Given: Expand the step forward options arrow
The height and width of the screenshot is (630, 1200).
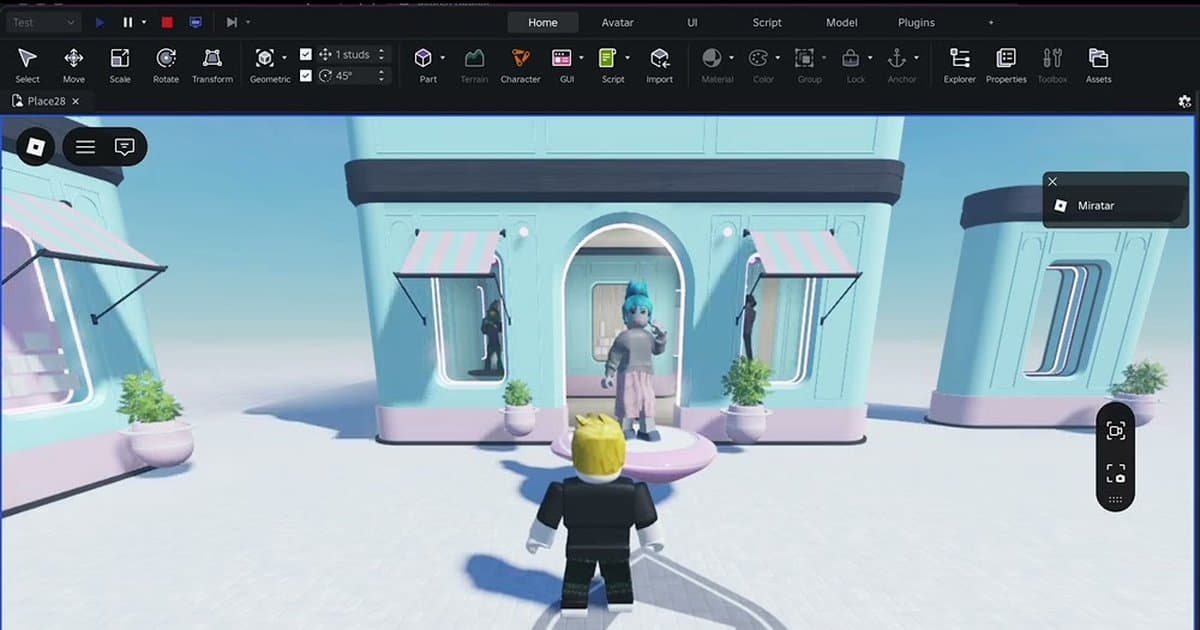Looking at the screenshot, I should 248,22.
